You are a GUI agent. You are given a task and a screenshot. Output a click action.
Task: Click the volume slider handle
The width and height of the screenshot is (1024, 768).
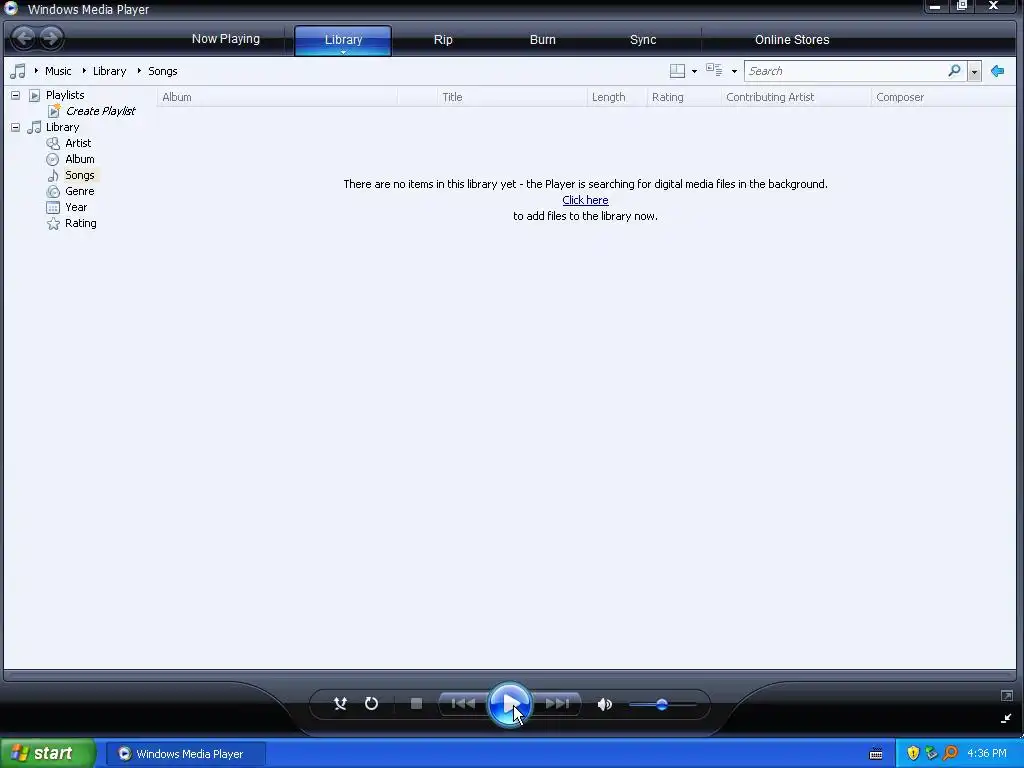[662, 705]
